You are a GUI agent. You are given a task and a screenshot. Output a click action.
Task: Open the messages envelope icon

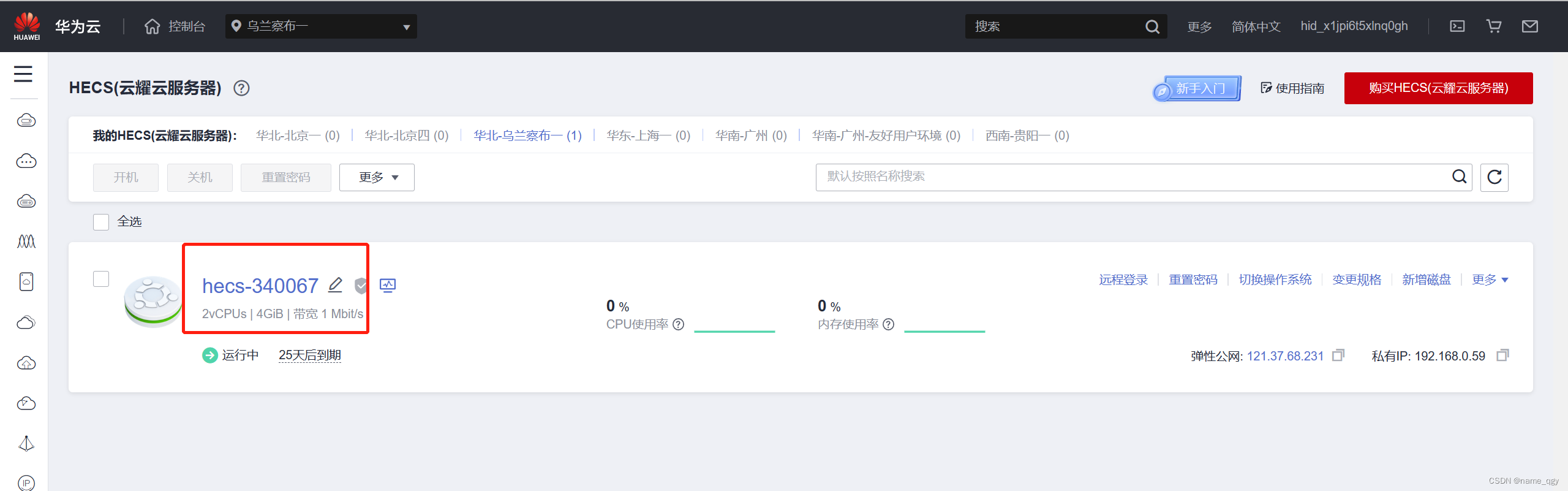(1530, 26)
